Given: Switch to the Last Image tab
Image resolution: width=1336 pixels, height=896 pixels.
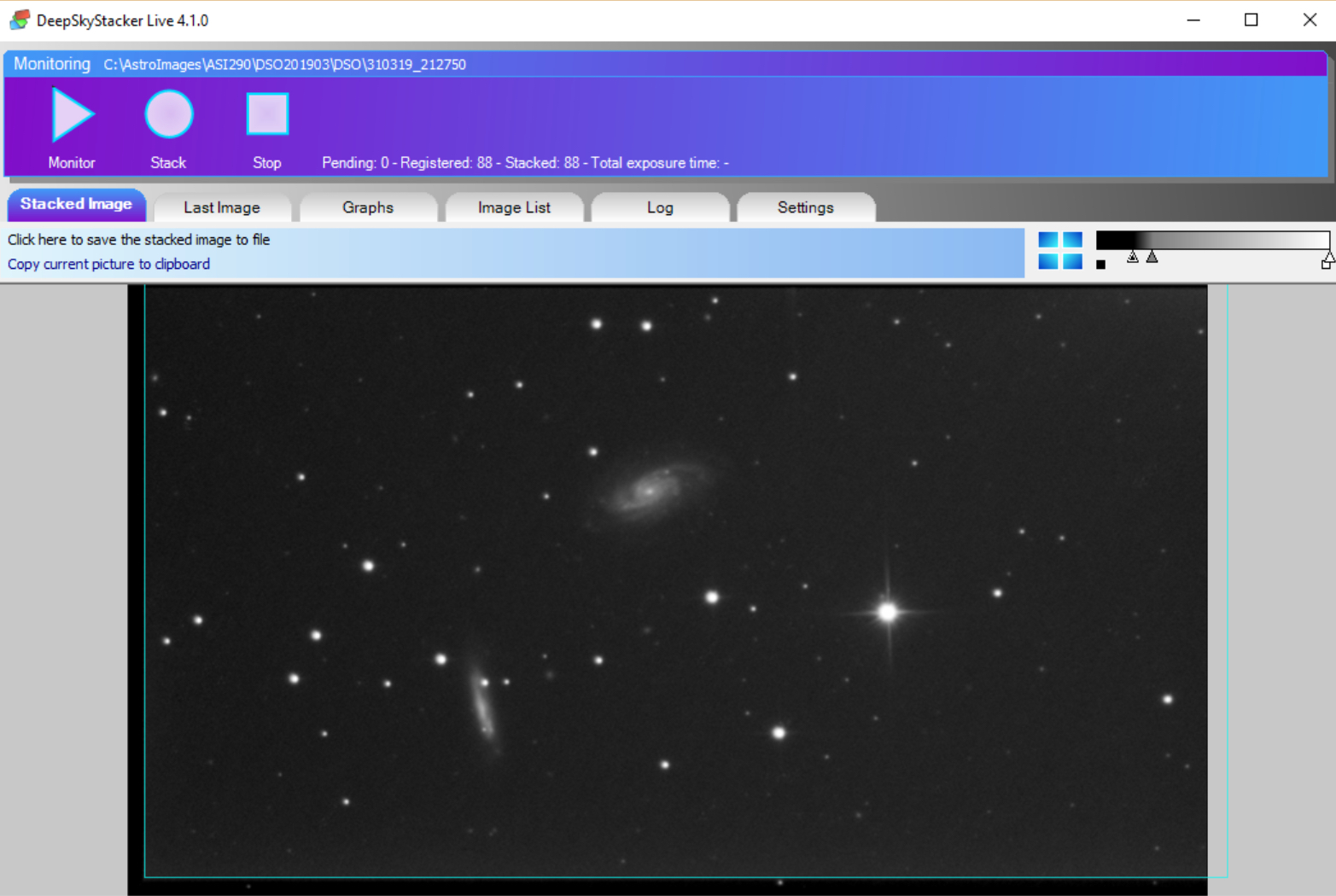Looking at the screenshot, I should point(222,207).
